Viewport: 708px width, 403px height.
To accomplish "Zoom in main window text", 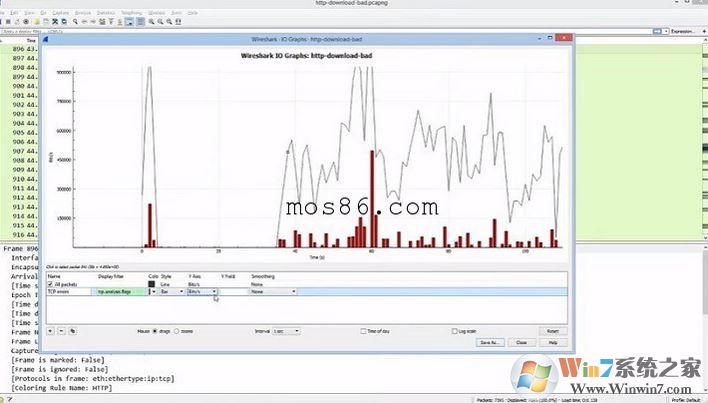I will tap(152, 22).
